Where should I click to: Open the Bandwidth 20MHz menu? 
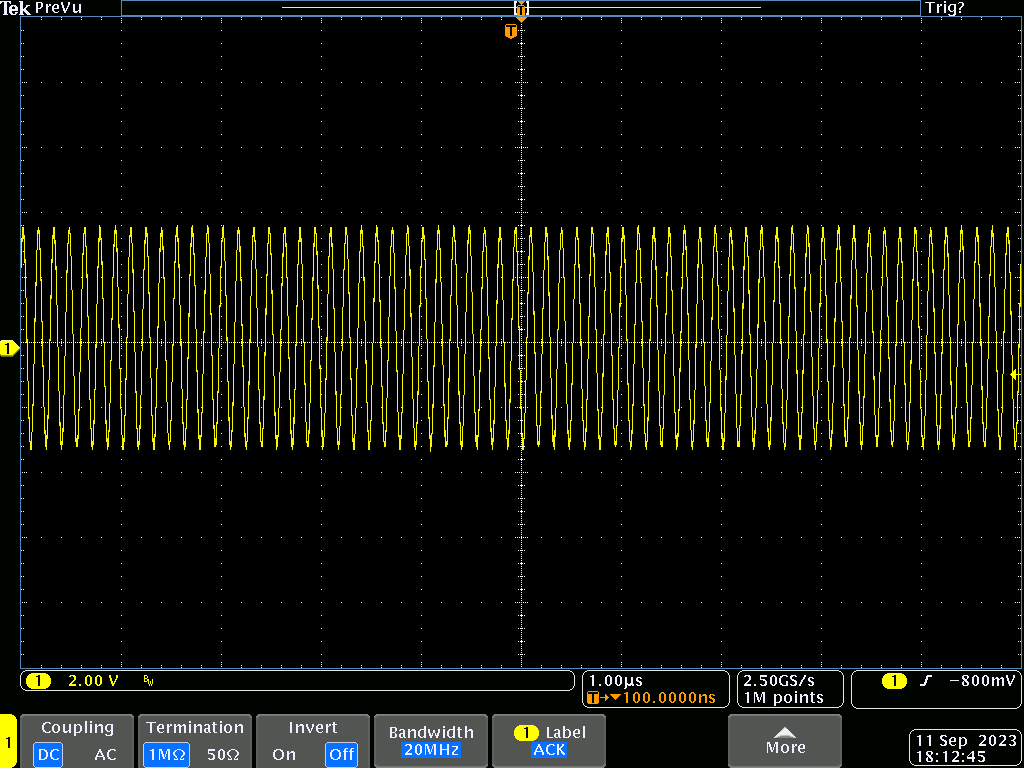point(431,741)
